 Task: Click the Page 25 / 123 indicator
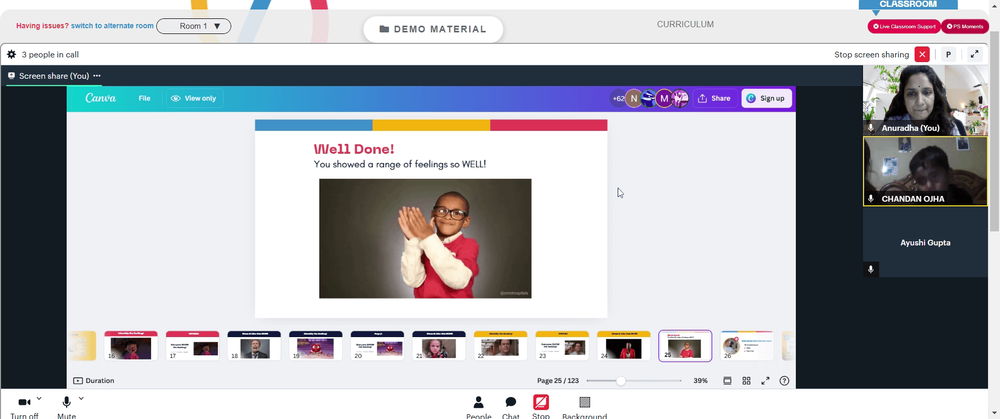tap(558, 381)
